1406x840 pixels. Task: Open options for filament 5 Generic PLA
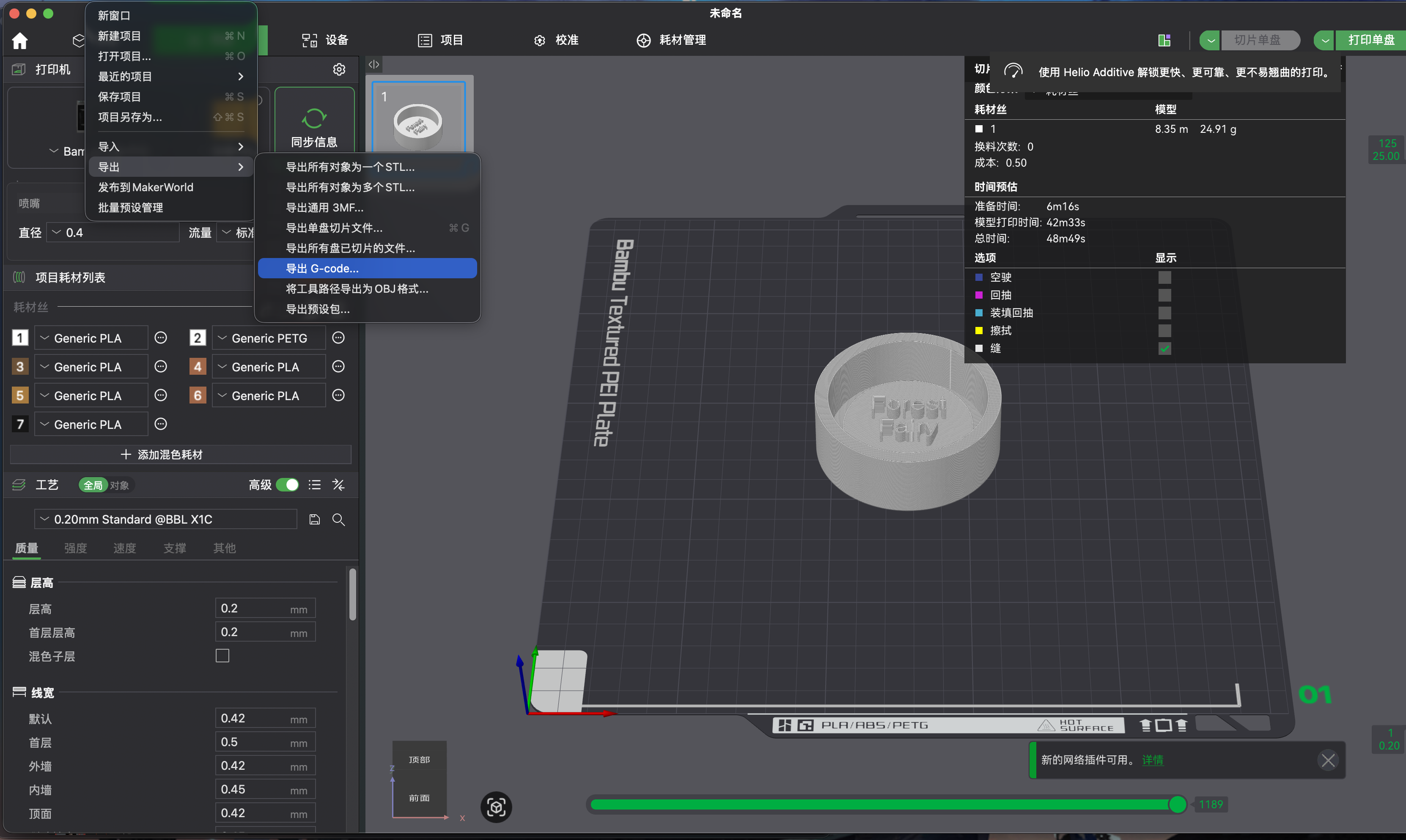(x=161, y=395)
